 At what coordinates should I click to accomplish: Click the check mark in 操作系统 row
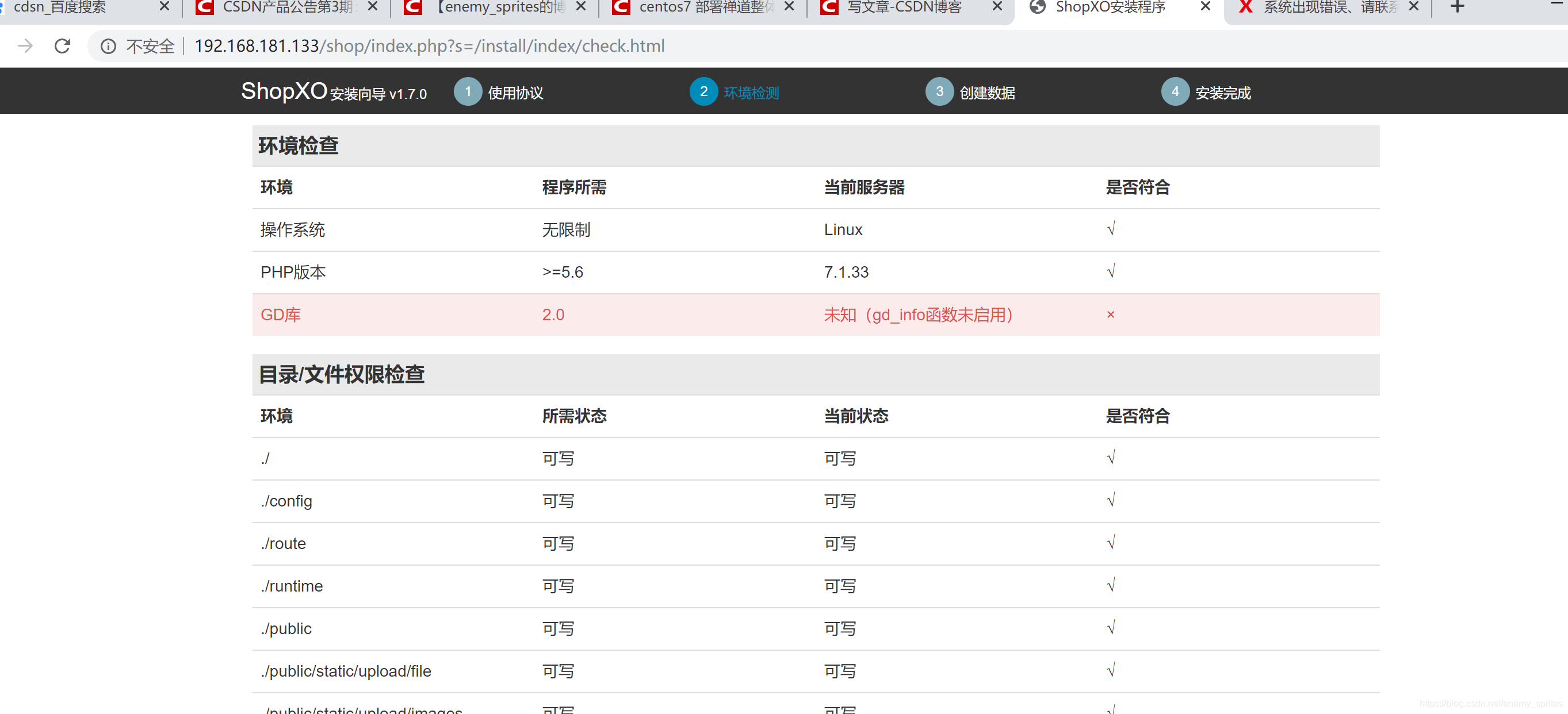[1111, 229]
